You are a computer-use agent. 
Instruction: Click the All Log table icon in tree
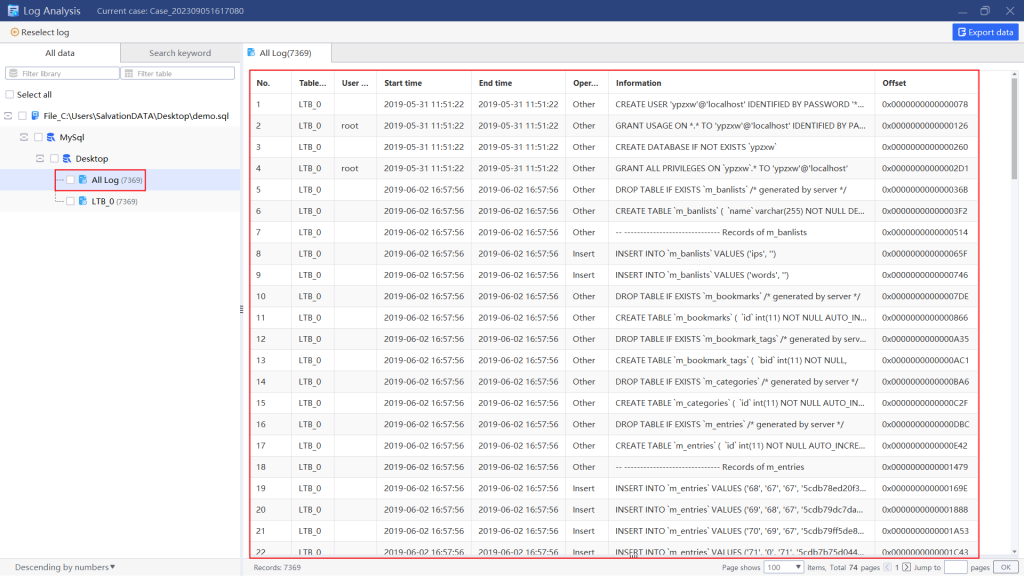(83, 180)
